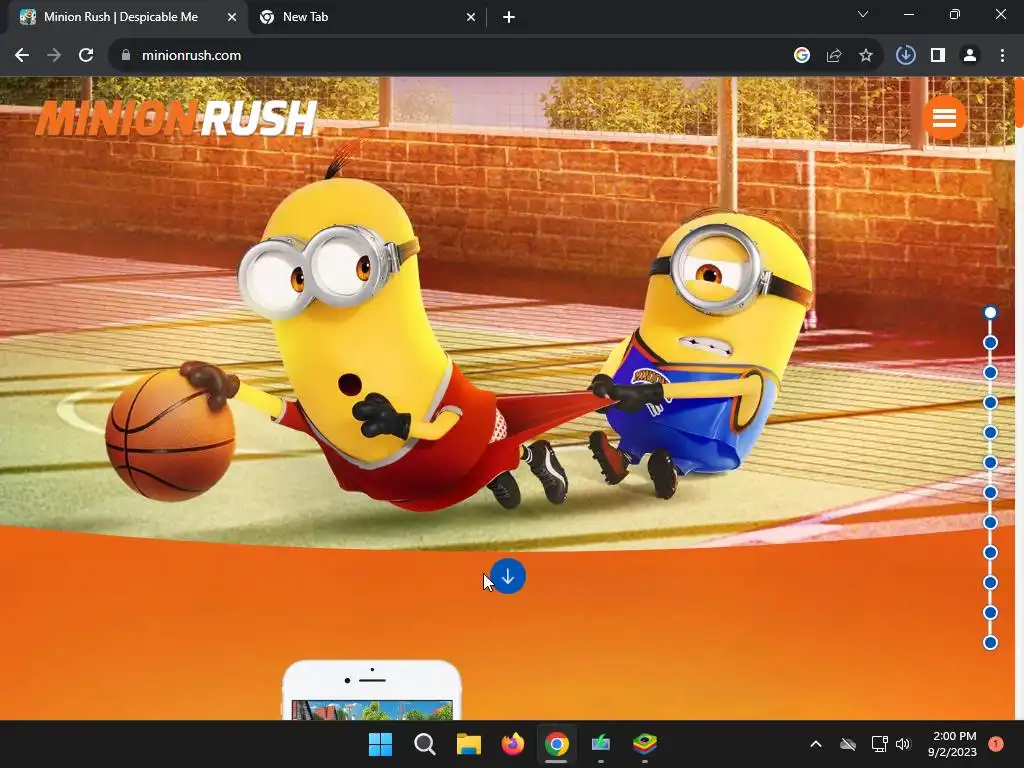The image size is (1024, 768).
Task: Jump to the fifth section dot
Action: (x=991, y=433)
